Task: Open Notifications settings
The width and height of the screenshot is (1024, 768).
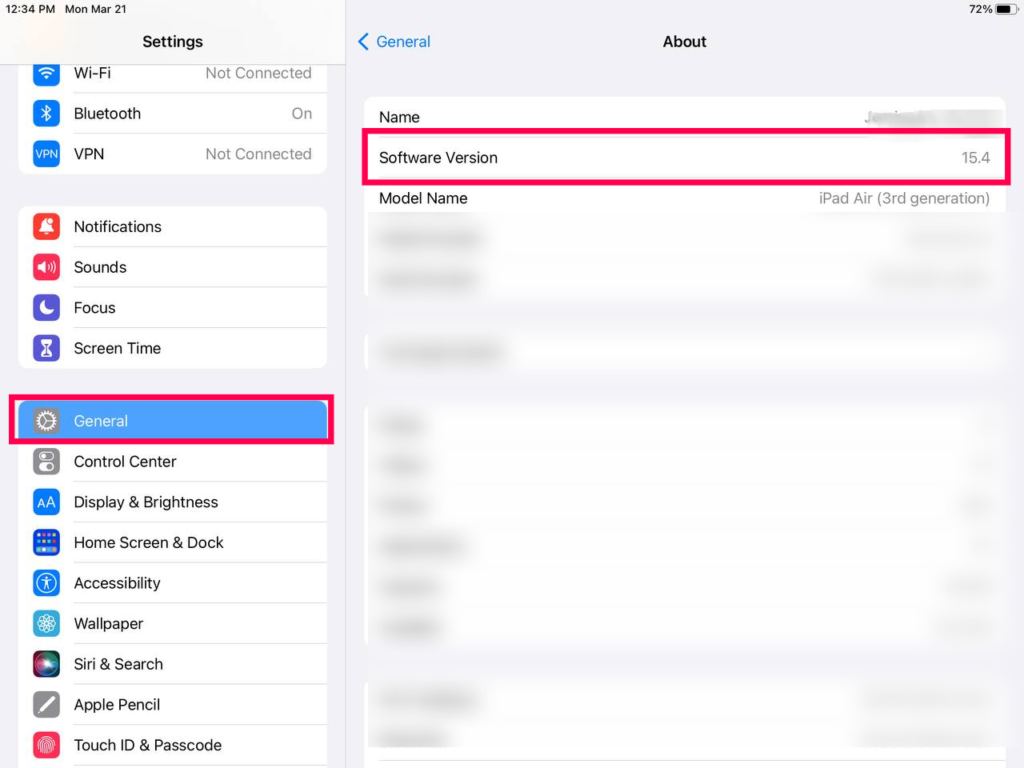Action: [172, 227]
